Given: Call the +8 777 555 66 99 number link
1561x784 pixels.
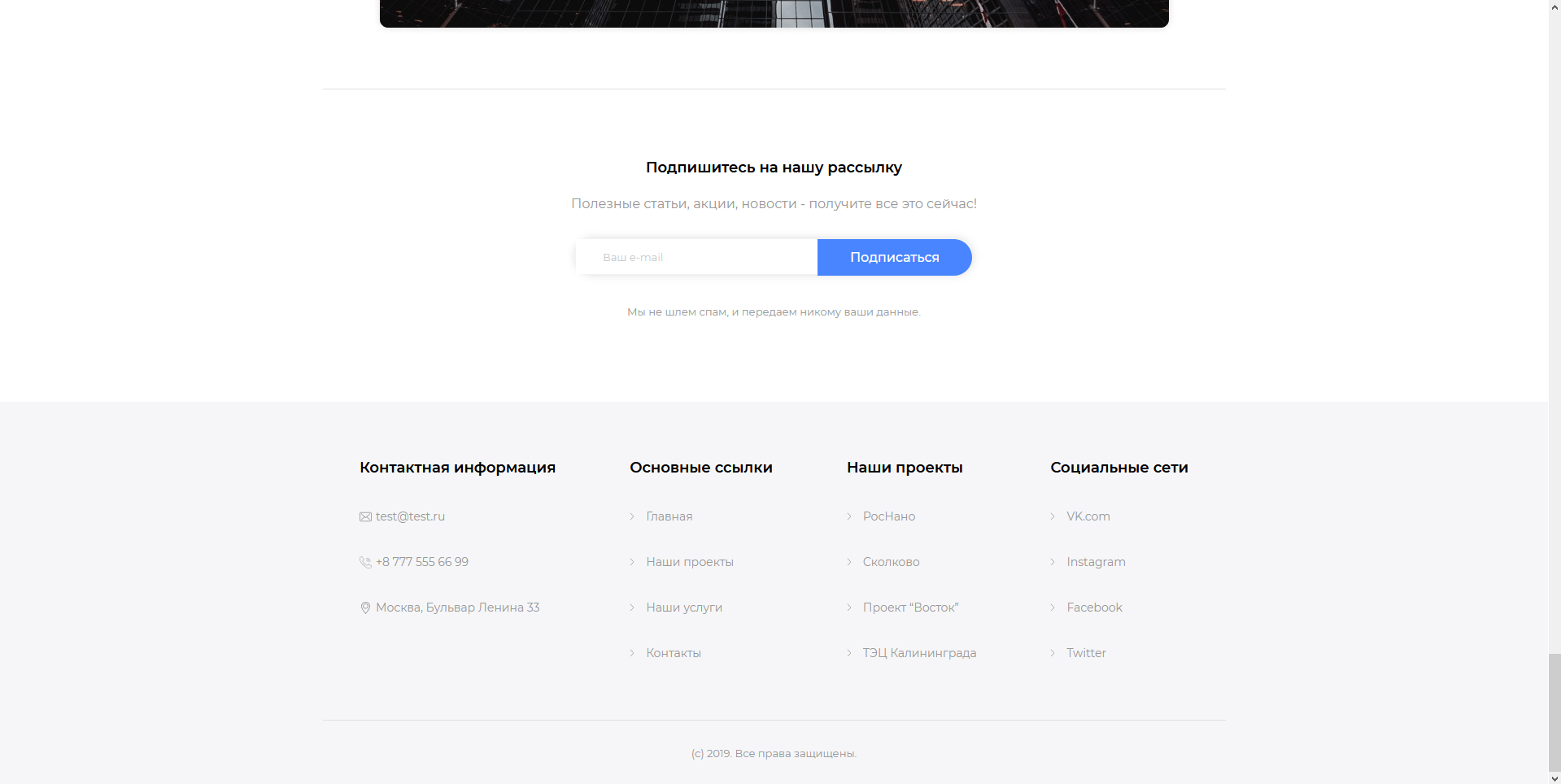Looking at the screenshot, I should coord(422,562).
